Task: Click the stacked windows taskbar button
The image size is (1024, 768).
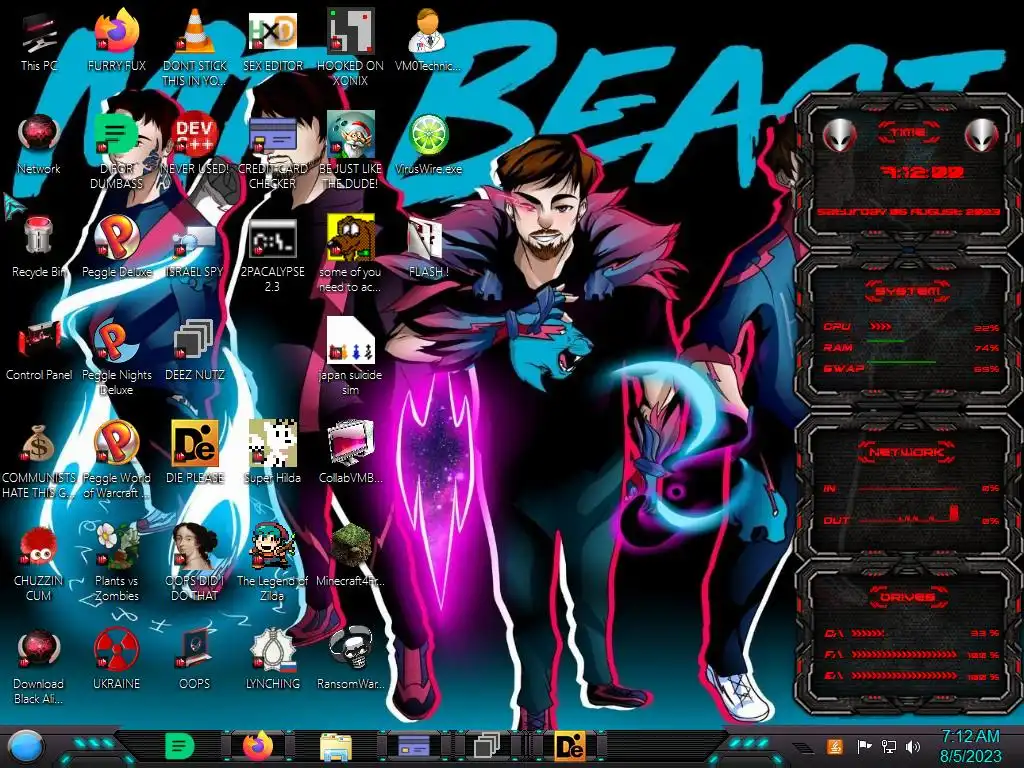Action: [487, 746]
